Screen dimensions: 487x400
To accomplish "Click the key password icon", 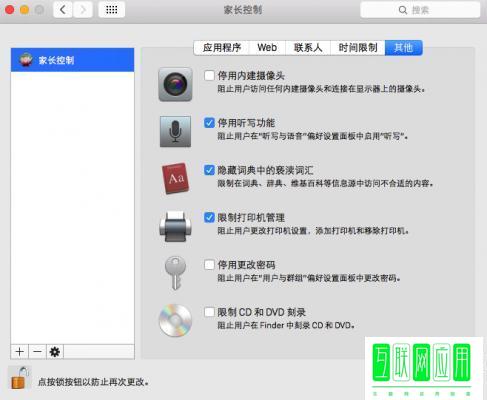I will (x=175, y=273).
